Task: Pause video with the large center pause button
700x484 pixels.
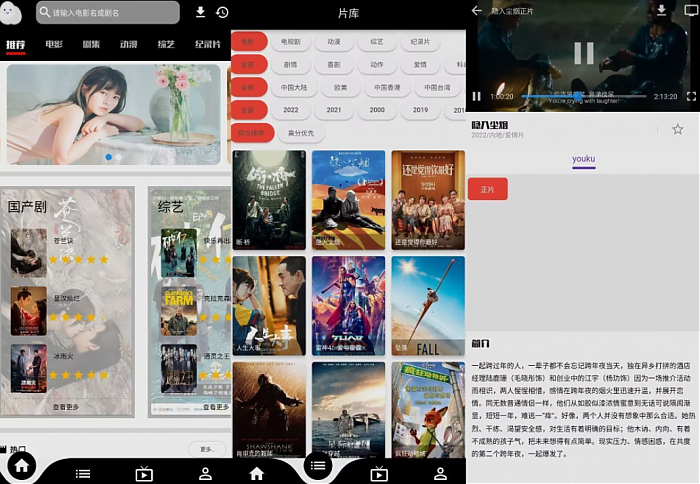Action: (x=583, y=53)
